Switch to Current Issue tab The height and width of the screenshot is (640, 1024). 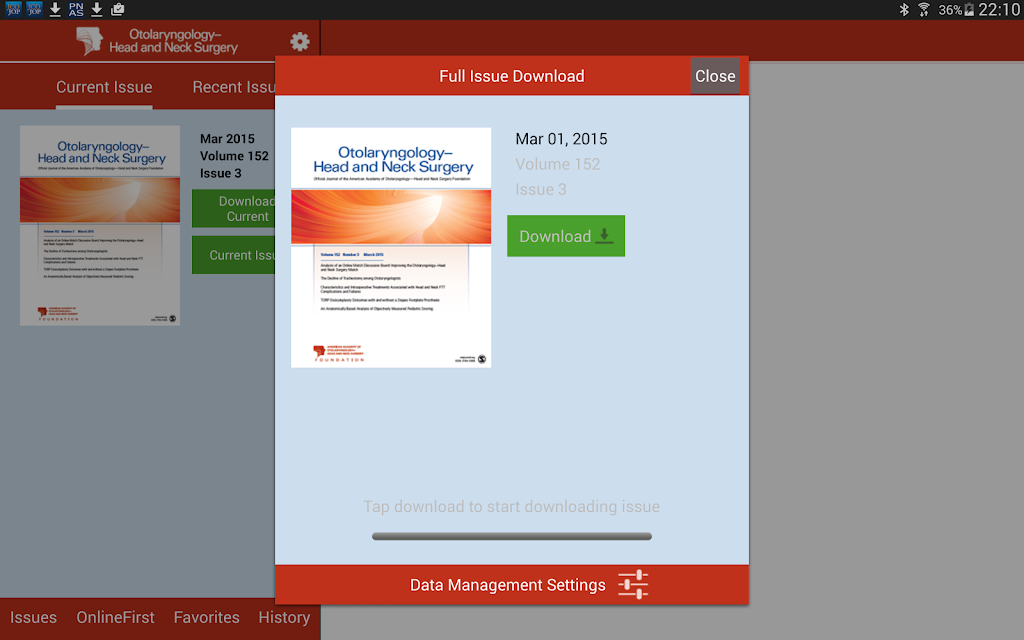coord(104,87)
